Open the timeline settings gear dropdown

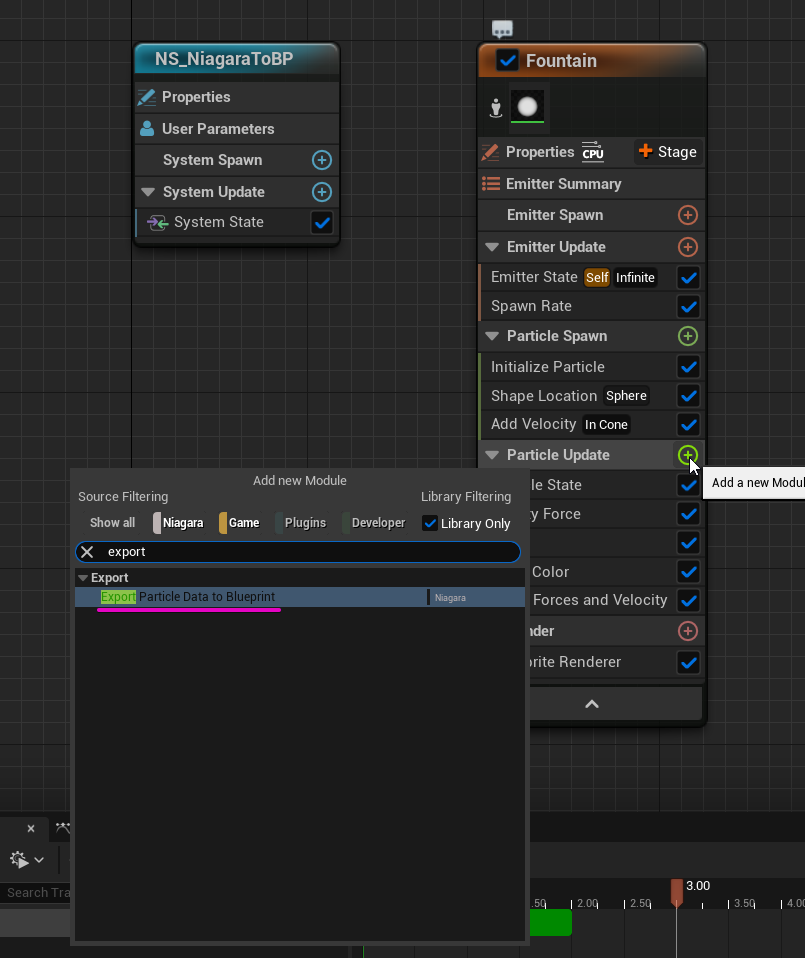27,860
